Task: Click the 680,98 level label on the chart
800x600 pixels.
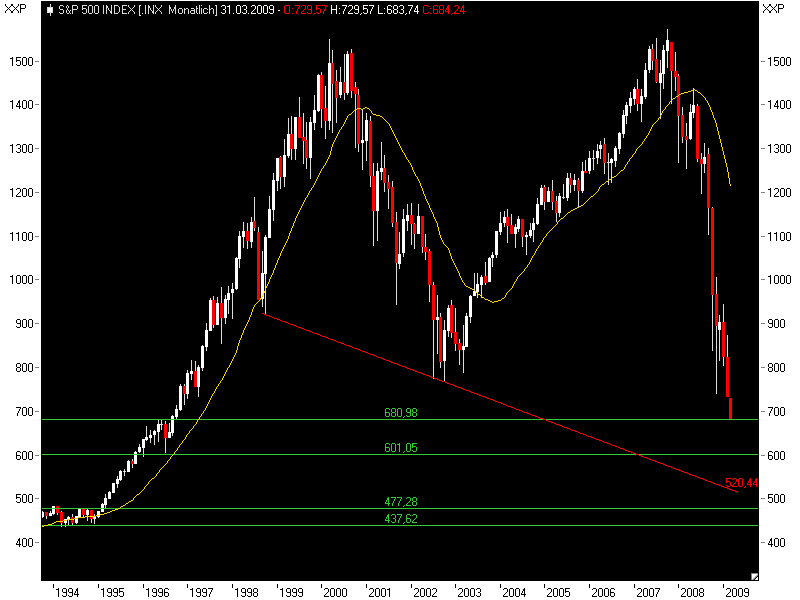Action: click(402, 412)
